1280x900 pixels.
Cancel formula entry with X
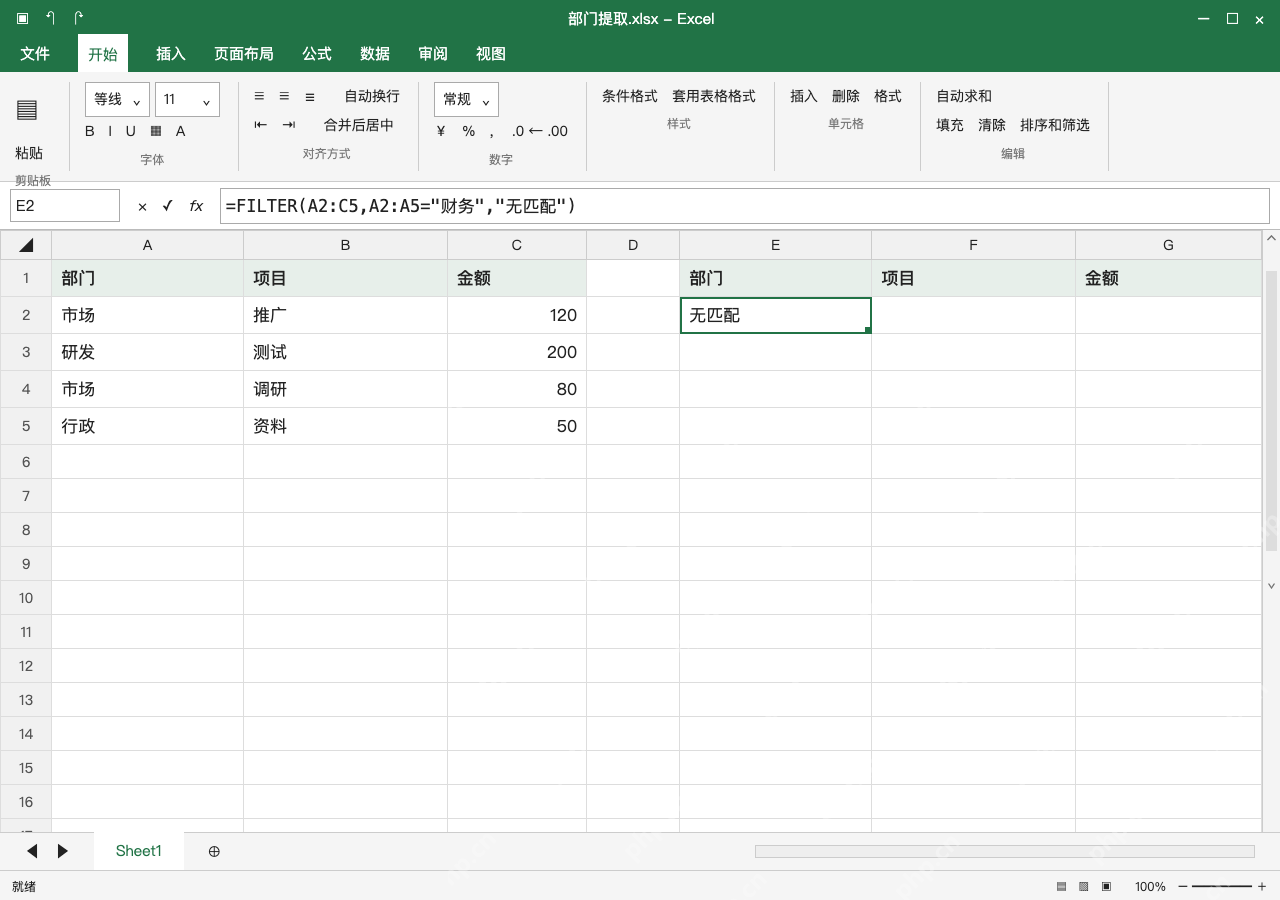142,206
